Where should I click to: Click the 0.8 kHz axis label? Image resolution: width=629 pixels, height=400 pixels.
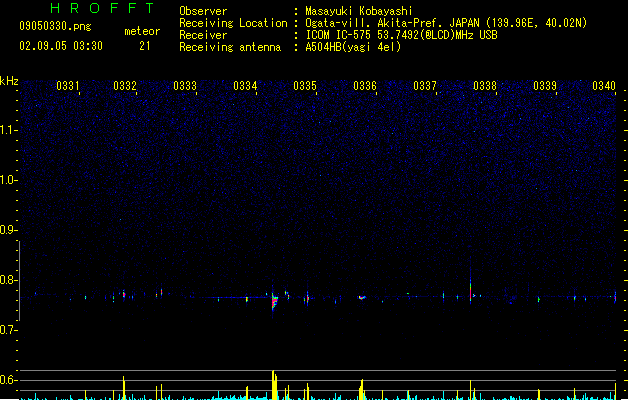pos(8,280)
